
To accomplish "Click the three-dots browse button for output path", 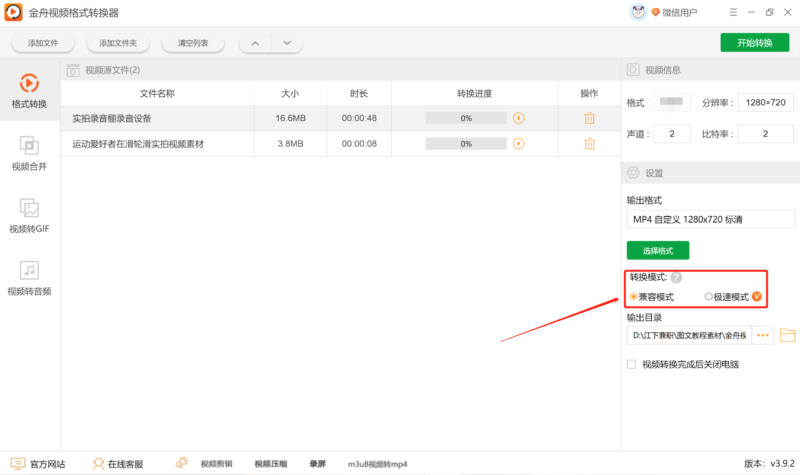I will point(763,335).
